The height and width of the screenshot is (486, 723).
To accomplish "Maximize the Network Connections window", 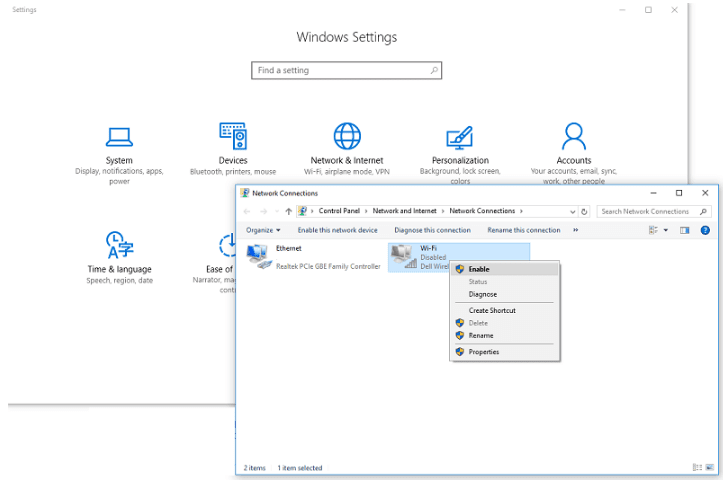I will click(679, 193).
